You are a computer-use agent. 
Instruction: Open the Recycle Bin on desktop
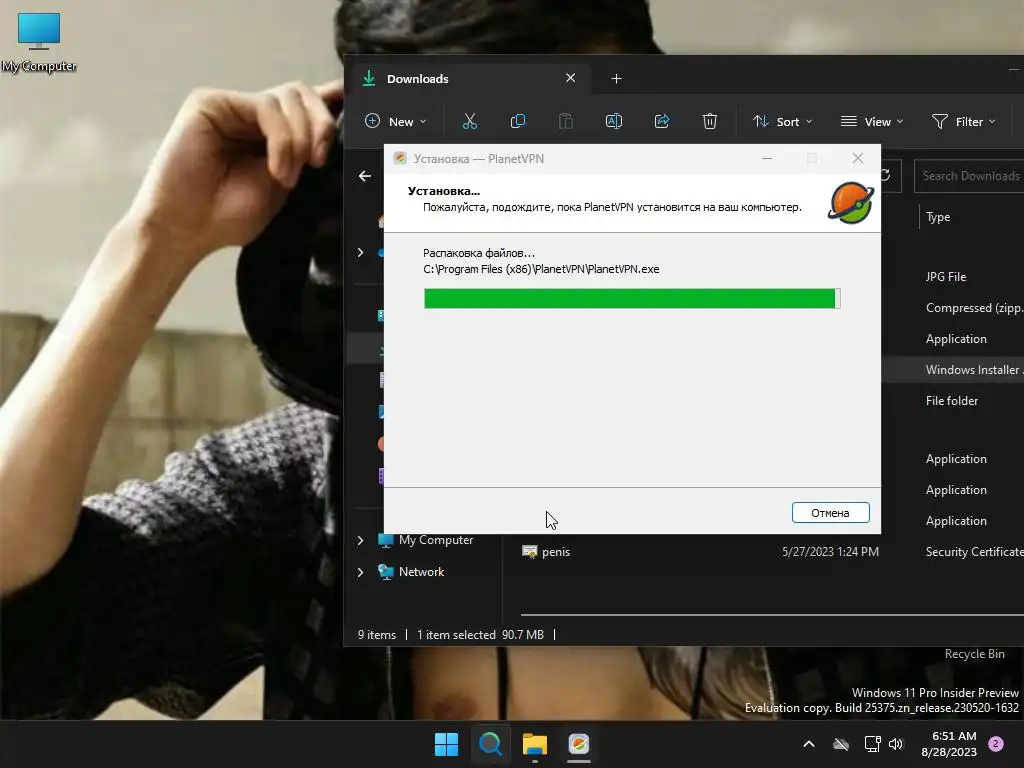(974, 654)
